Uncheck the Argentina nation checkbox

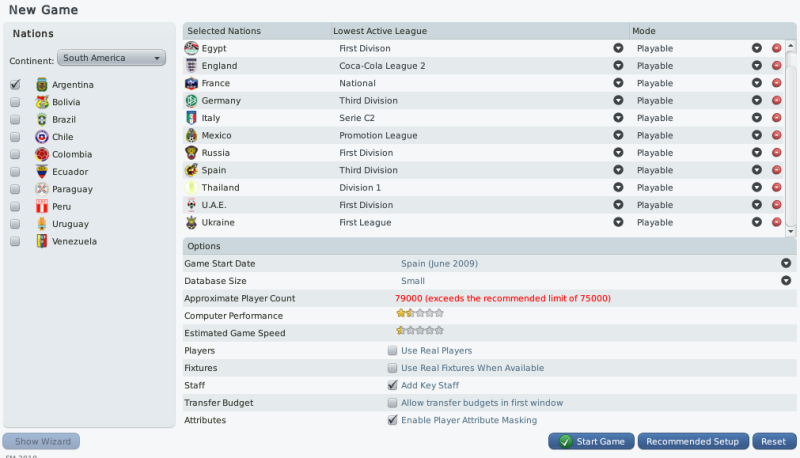[x=15, y=85]
